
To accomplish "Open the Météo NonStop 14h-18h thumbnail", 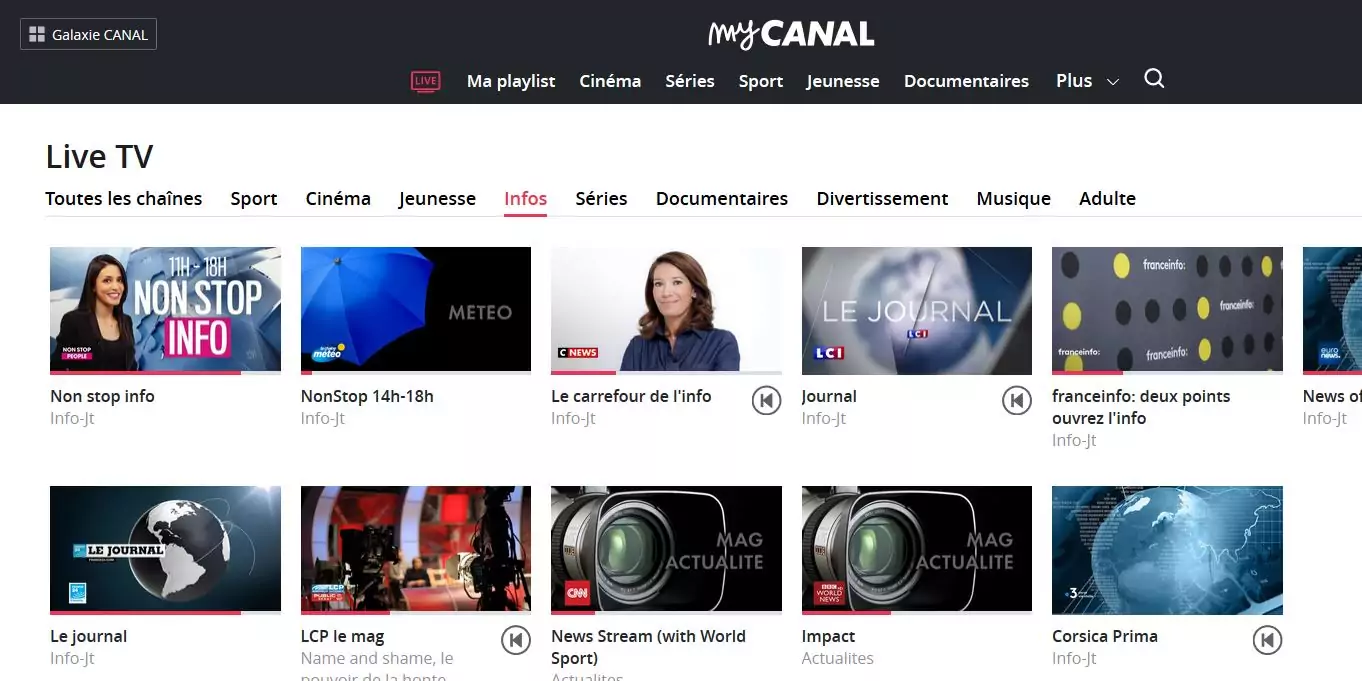I will (416, 309).
